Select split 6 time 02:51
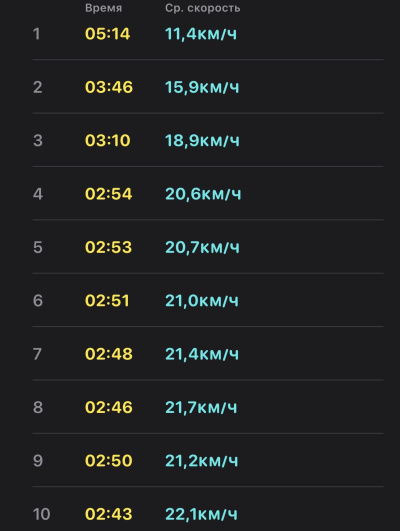 click(x=107, y=300)
